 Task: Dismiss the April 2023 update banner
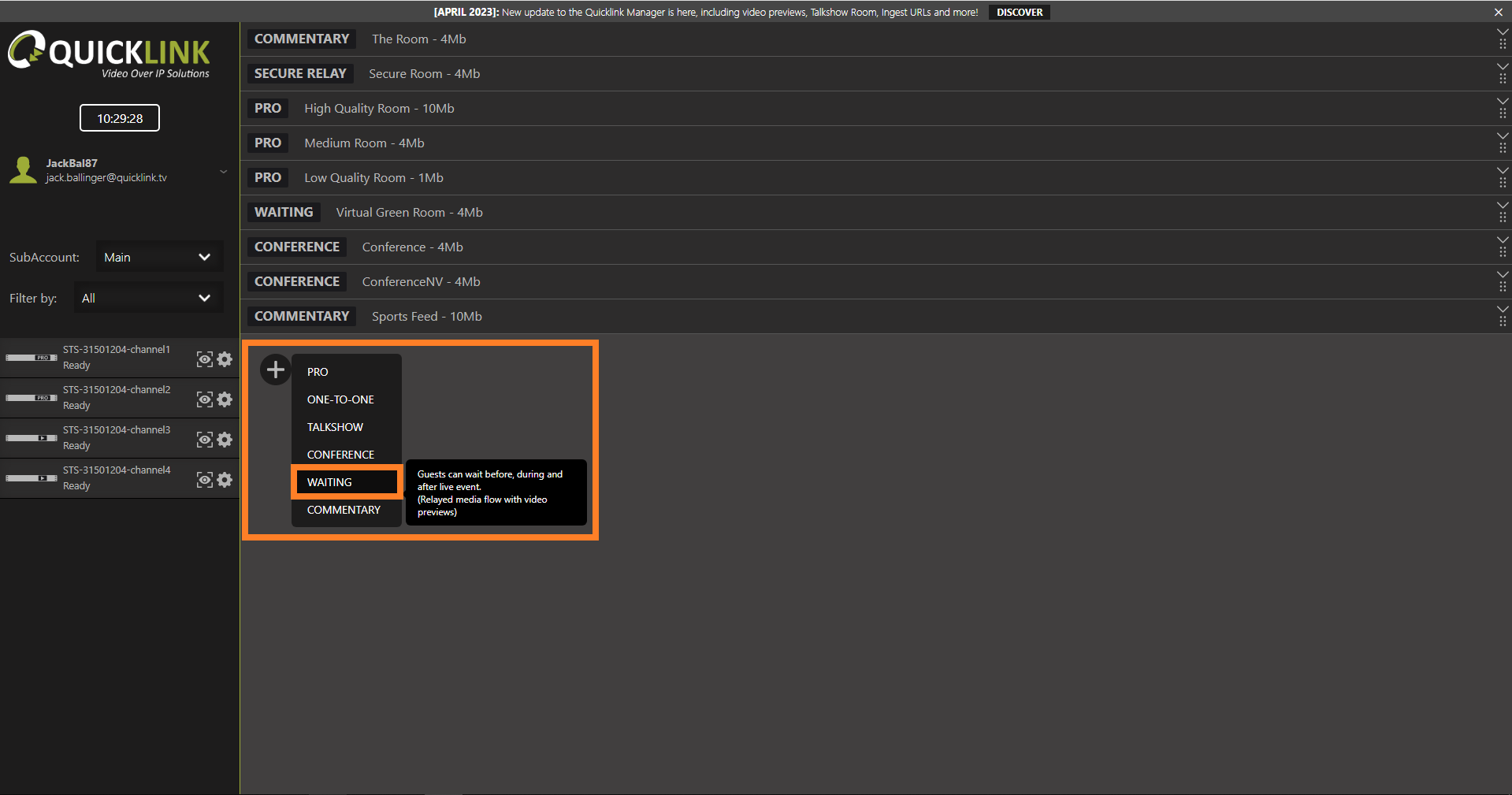point(1498,12)
